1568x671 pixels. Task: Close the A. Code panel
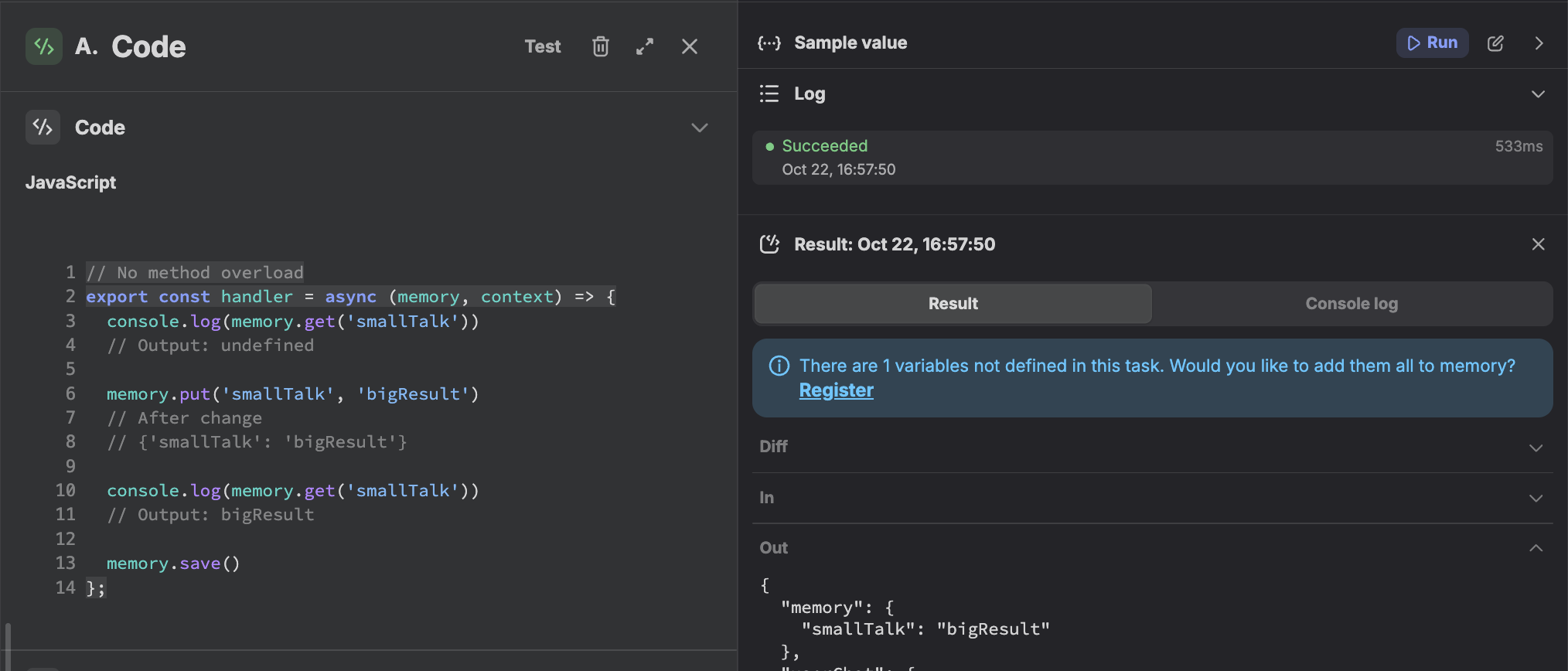click(690, 46)
